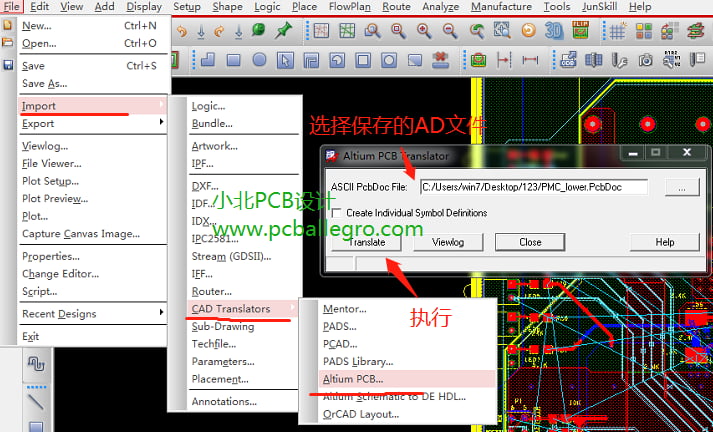Screen dimensions: 713x432
Task: Select the Add Line tool on left sidebar
Action: (35, 402)
